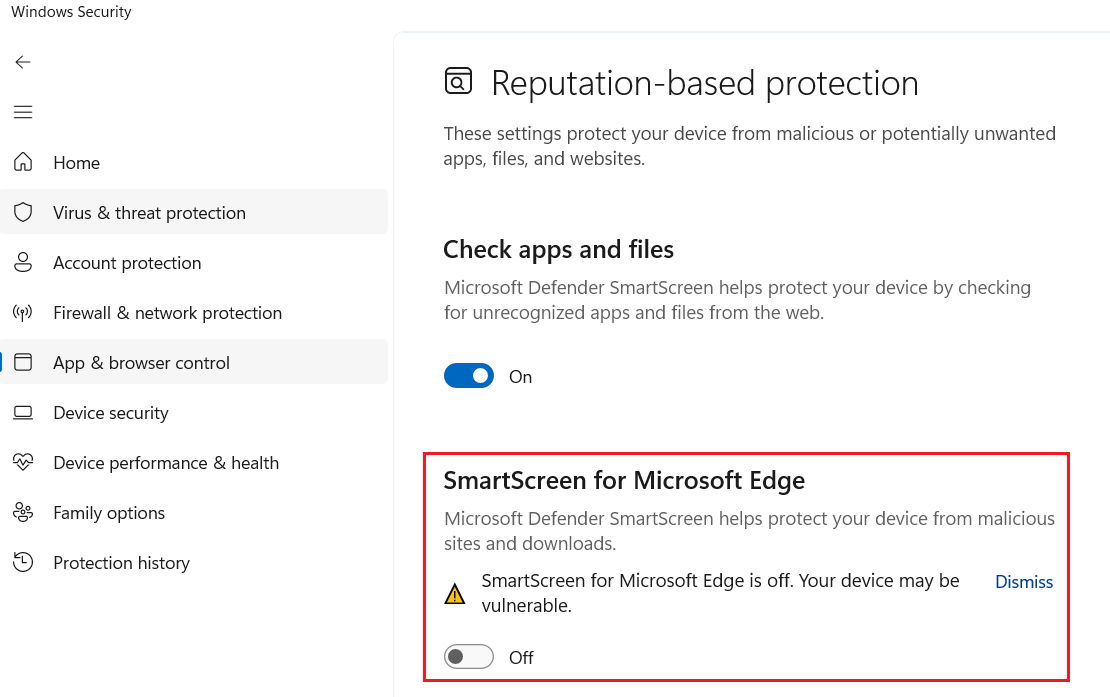Click the Reputation-based protection header icon
Viewport: 1110px width, 697px height.
458,81
